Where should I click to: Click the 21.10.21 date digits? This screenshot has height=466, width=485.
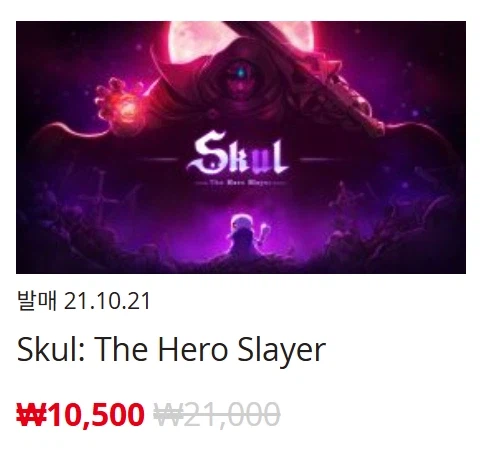tap(107, 301)
